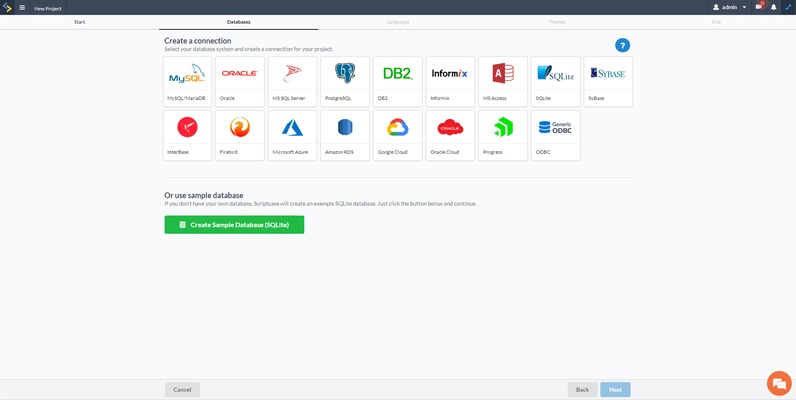Click Create Sample Database (SQLite) button

(234, 225)
